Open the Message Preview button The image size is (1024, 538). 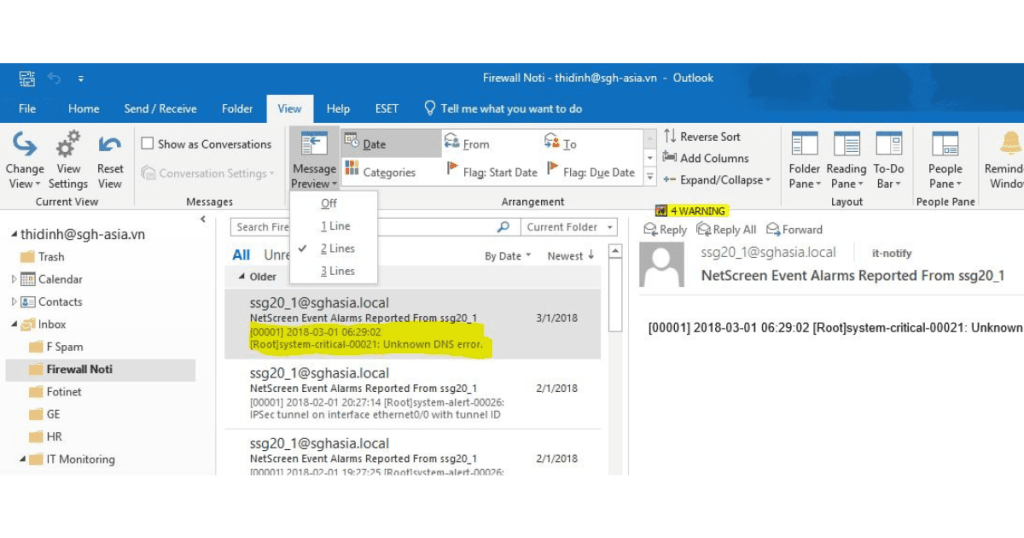[313, 161]
